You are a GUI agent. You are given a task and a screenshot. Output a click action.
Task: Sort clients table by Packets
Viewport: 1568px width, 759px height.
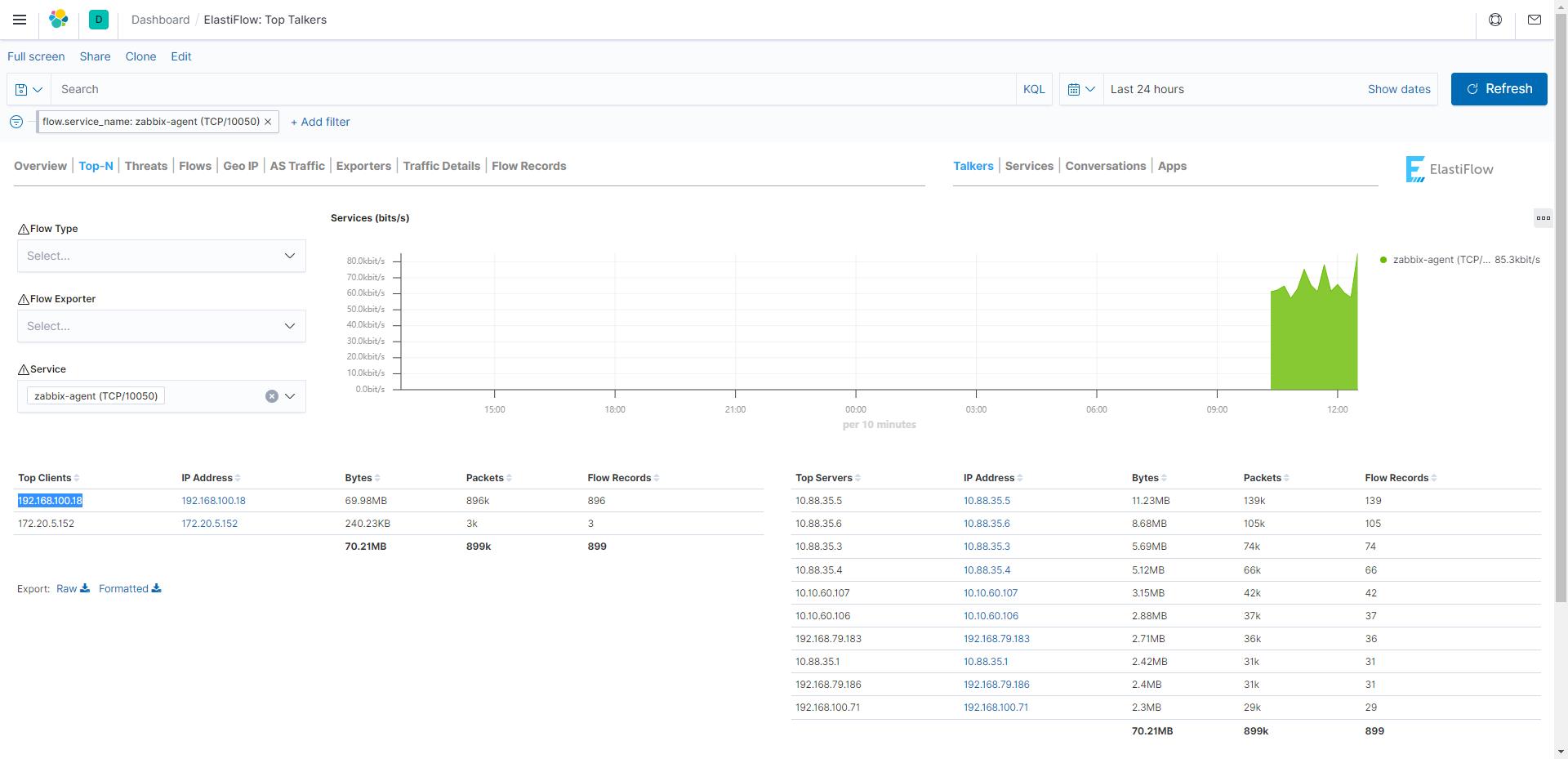[488, 478]
